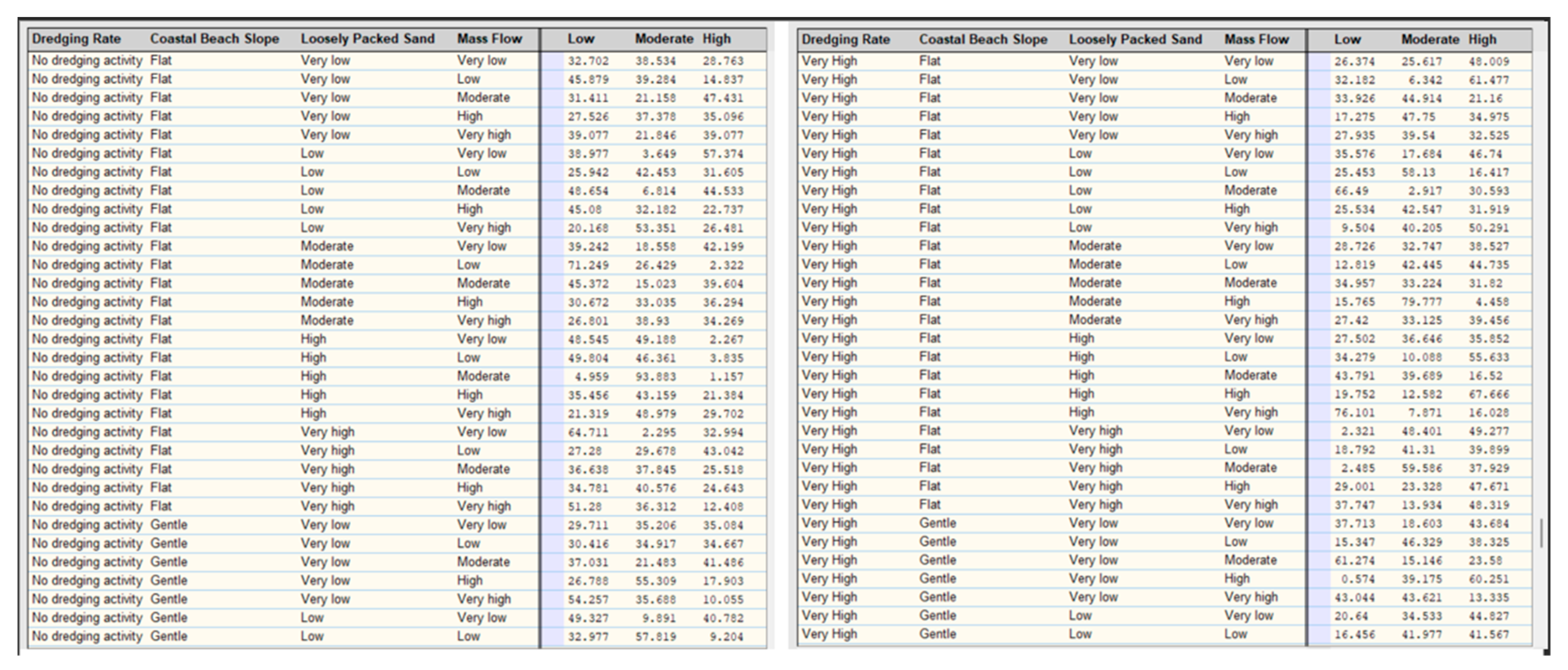Edit the Low value 71.249 in the left table

pyautogui.click(x=588, y=265)
